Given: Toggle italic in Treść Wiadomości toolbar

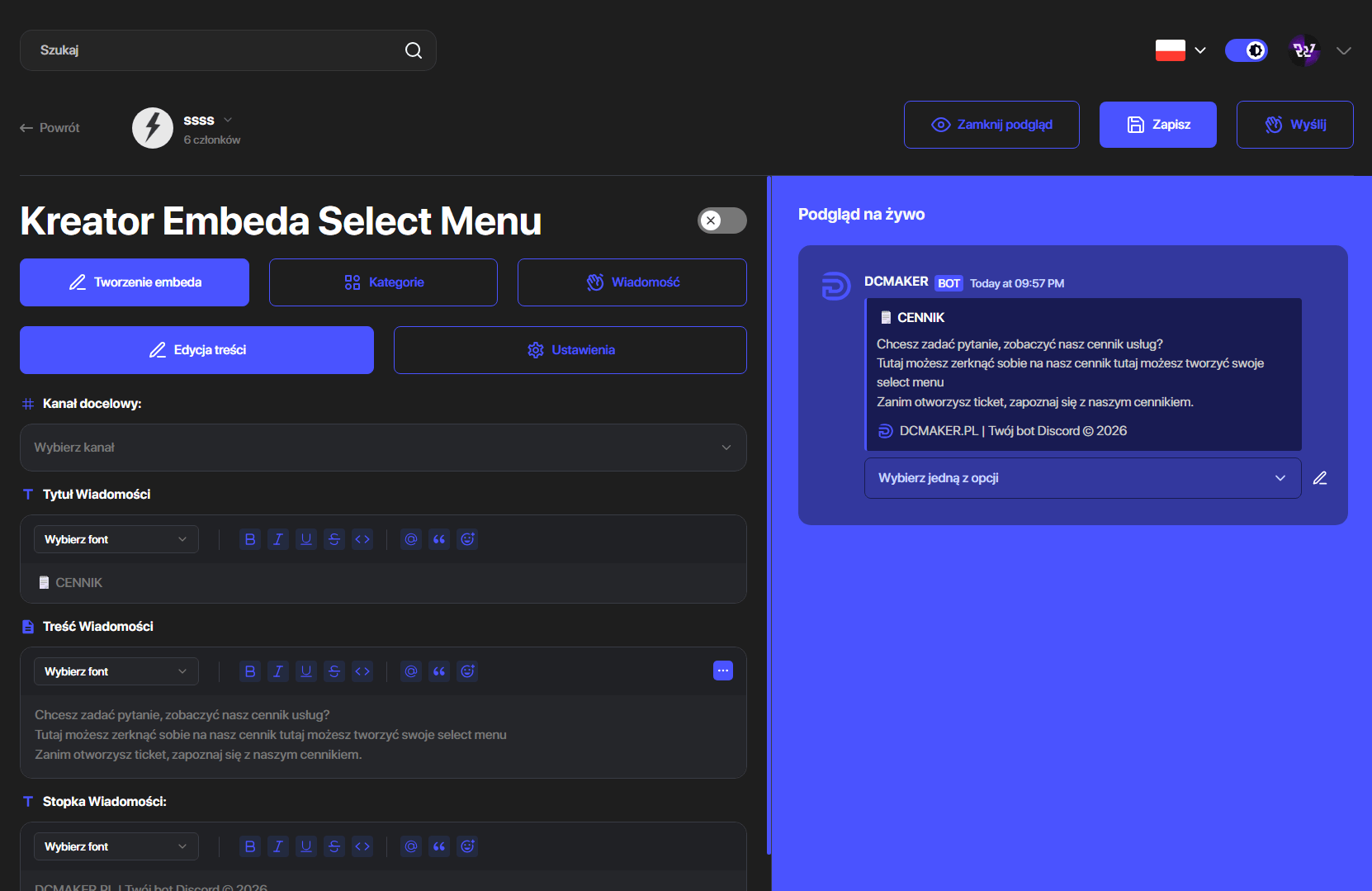Looking at the screenshot, I should [278, 671].
